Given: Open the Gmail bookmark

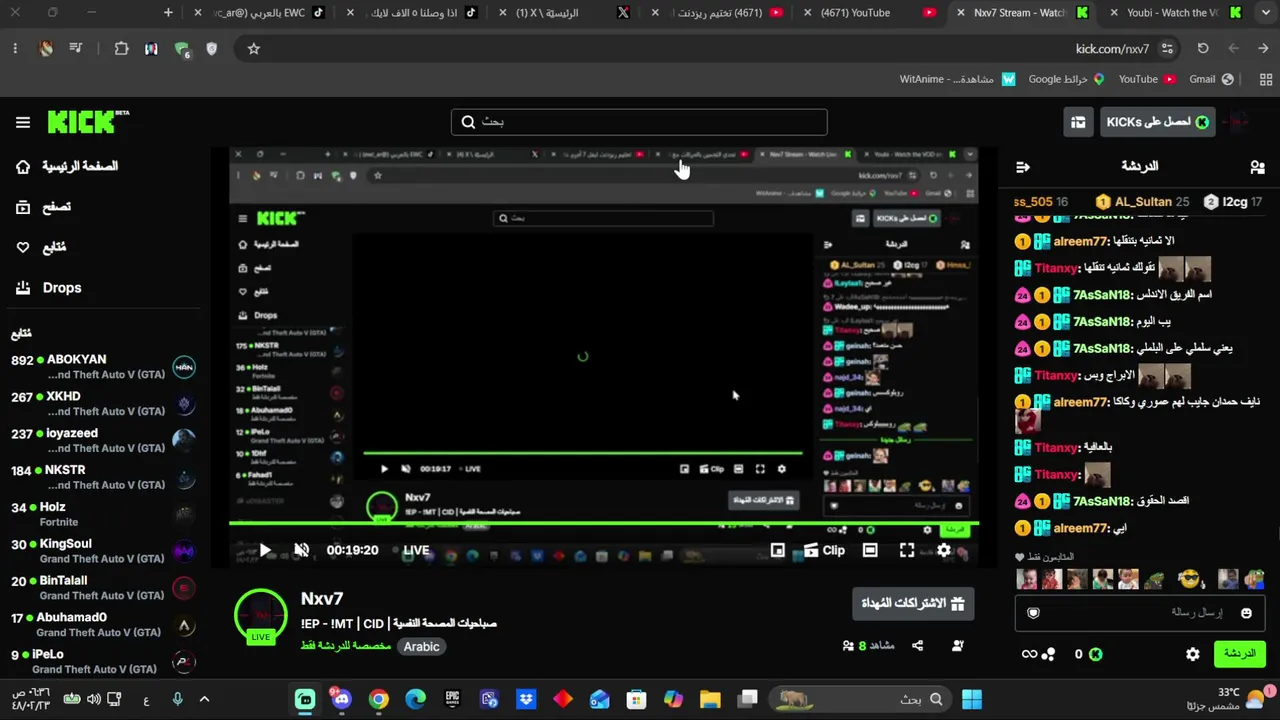Looking at the screenshot, I should tap(1212, 79).
